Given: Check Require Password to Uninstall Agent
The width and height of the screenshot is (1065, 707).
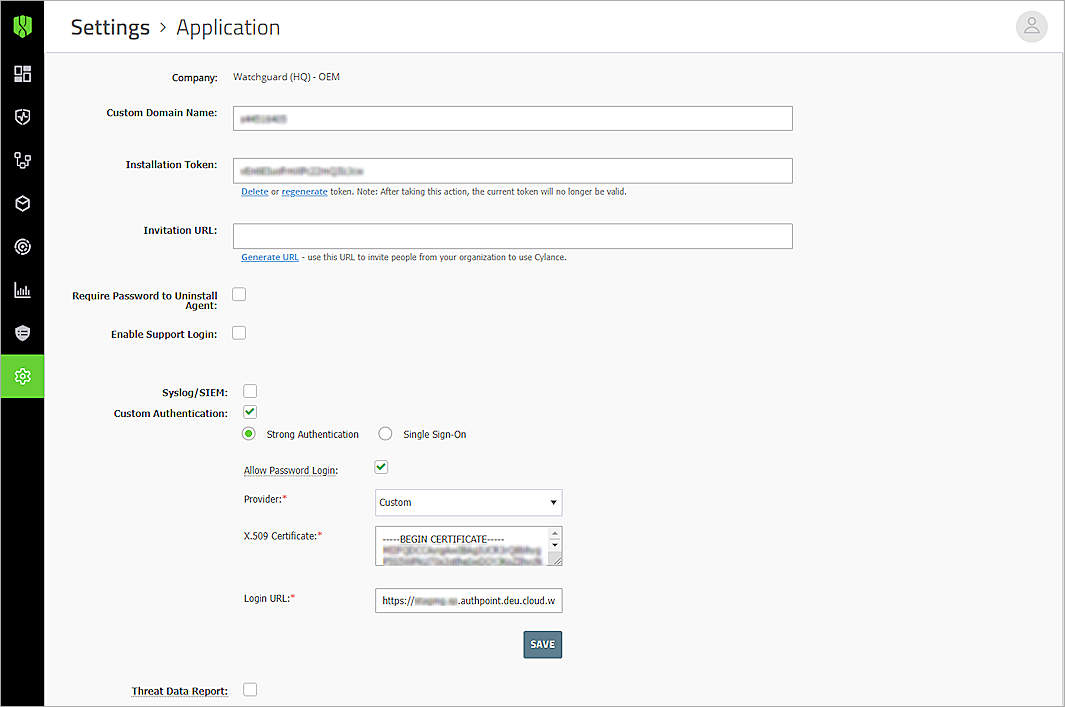Looking at the screenshot, I should [238, 294].
